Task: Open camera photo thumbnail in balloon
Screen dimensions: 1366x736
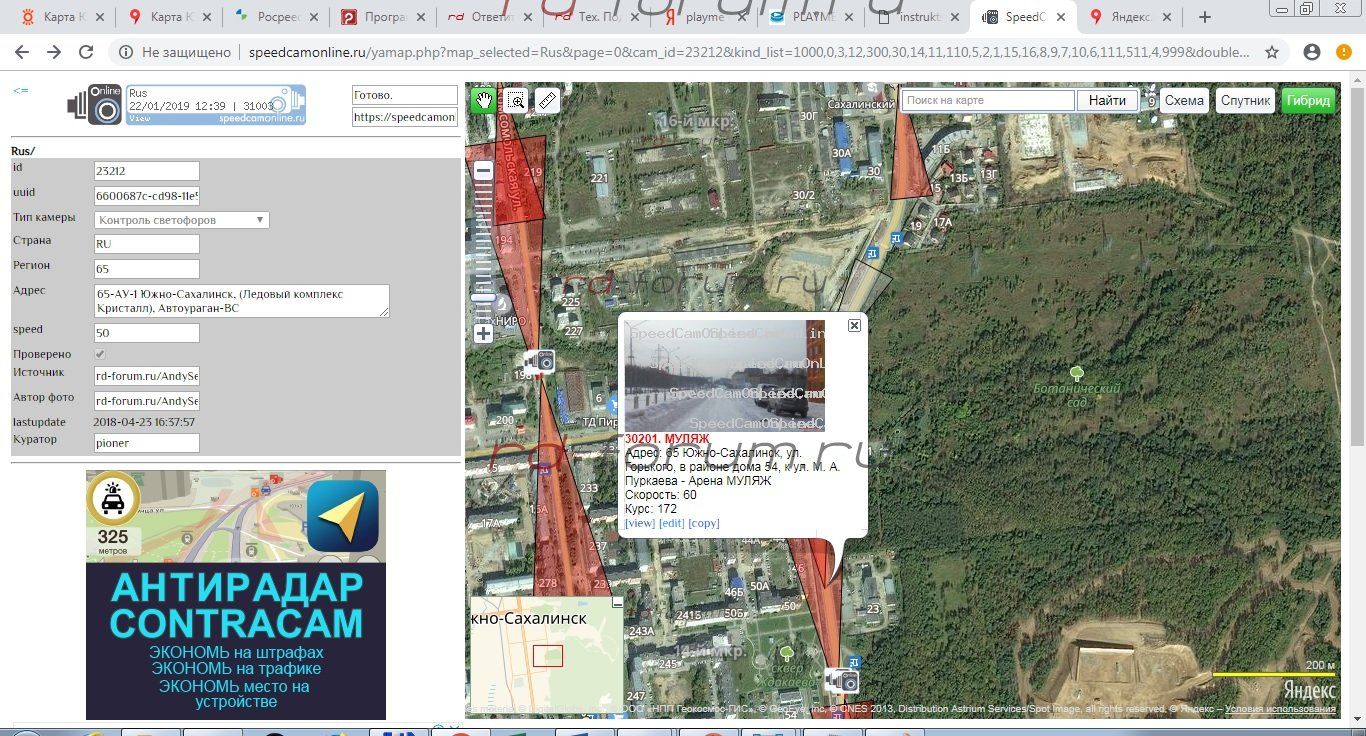Action: (724, 376)
